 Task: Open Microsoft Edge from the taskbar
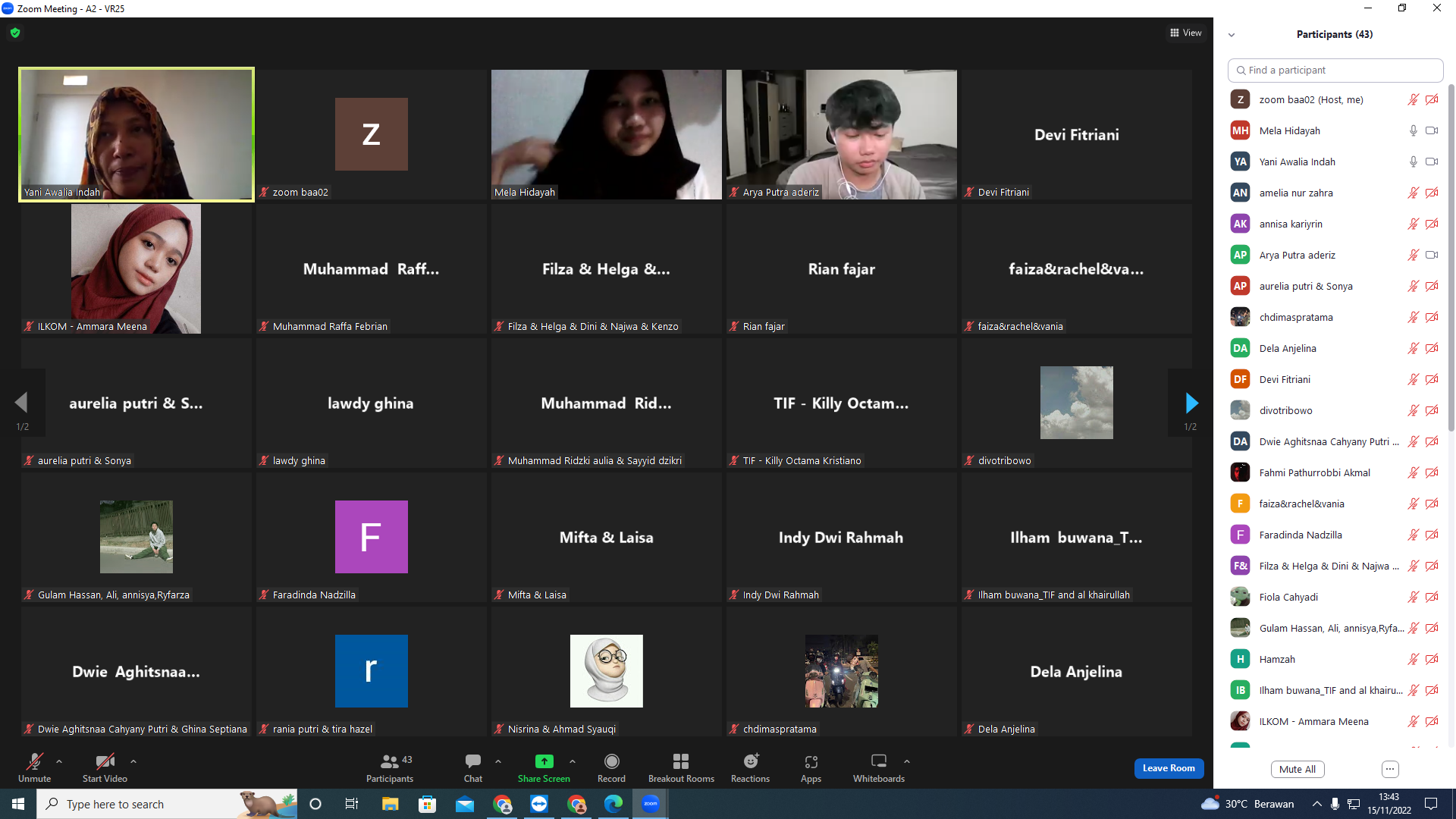[x=613, y=804]
